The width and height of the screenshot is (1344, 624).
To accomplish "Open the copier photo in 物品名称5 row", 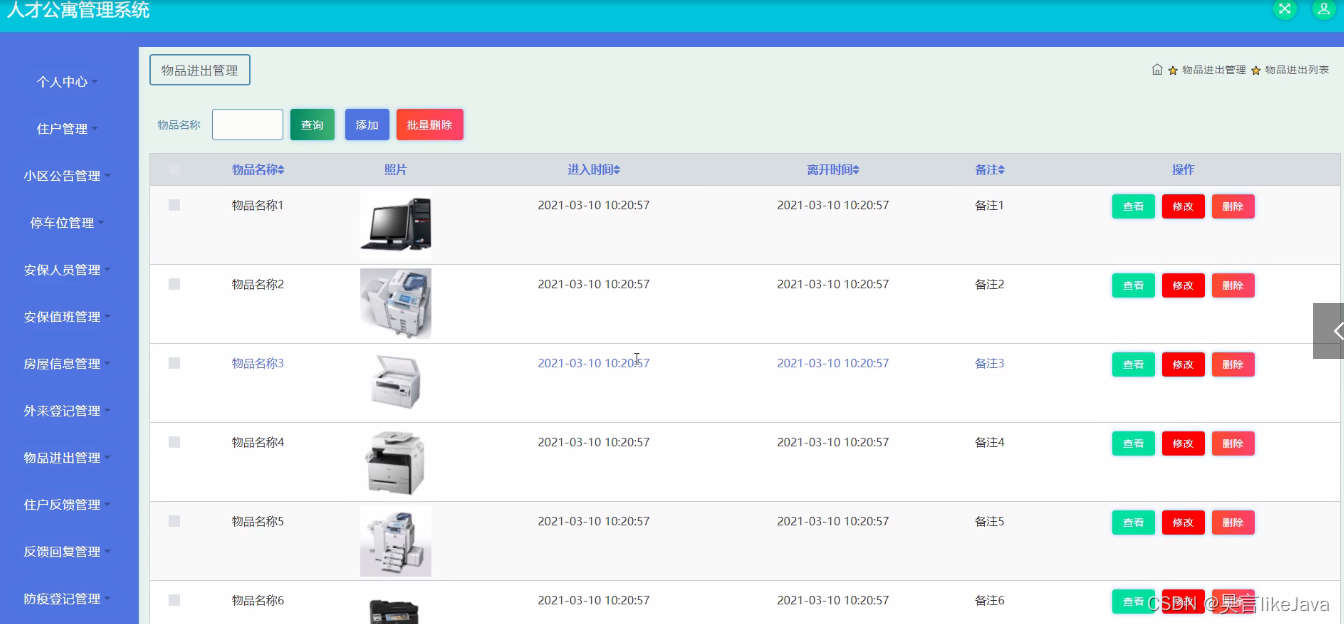I will click(x=396, y=541).
